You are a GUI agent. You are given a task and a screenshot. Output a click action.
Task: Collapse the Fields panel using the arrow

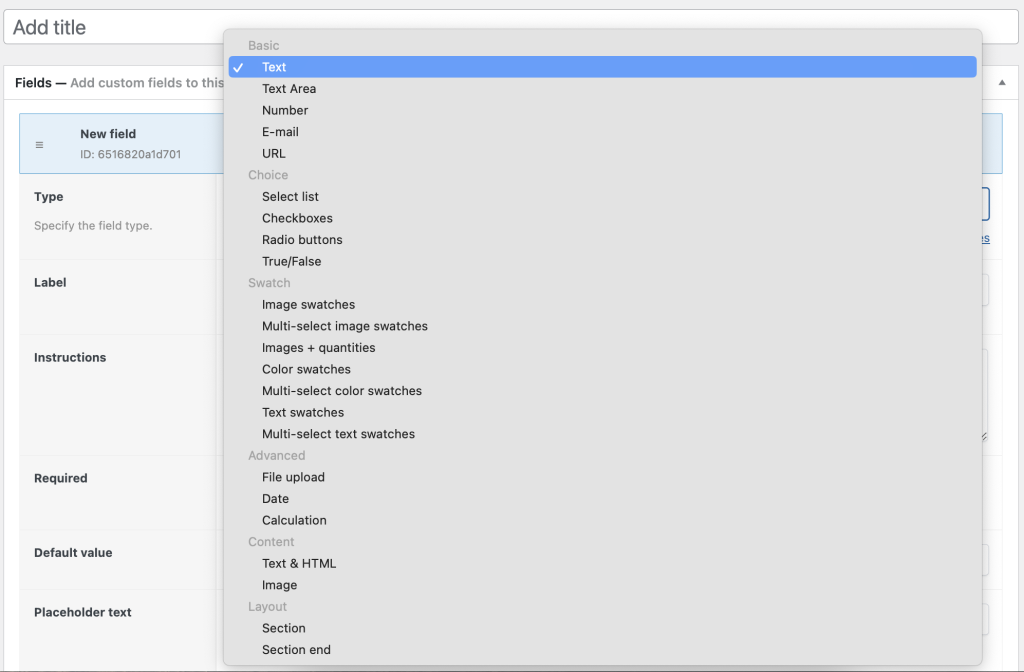click(1002, 83)
